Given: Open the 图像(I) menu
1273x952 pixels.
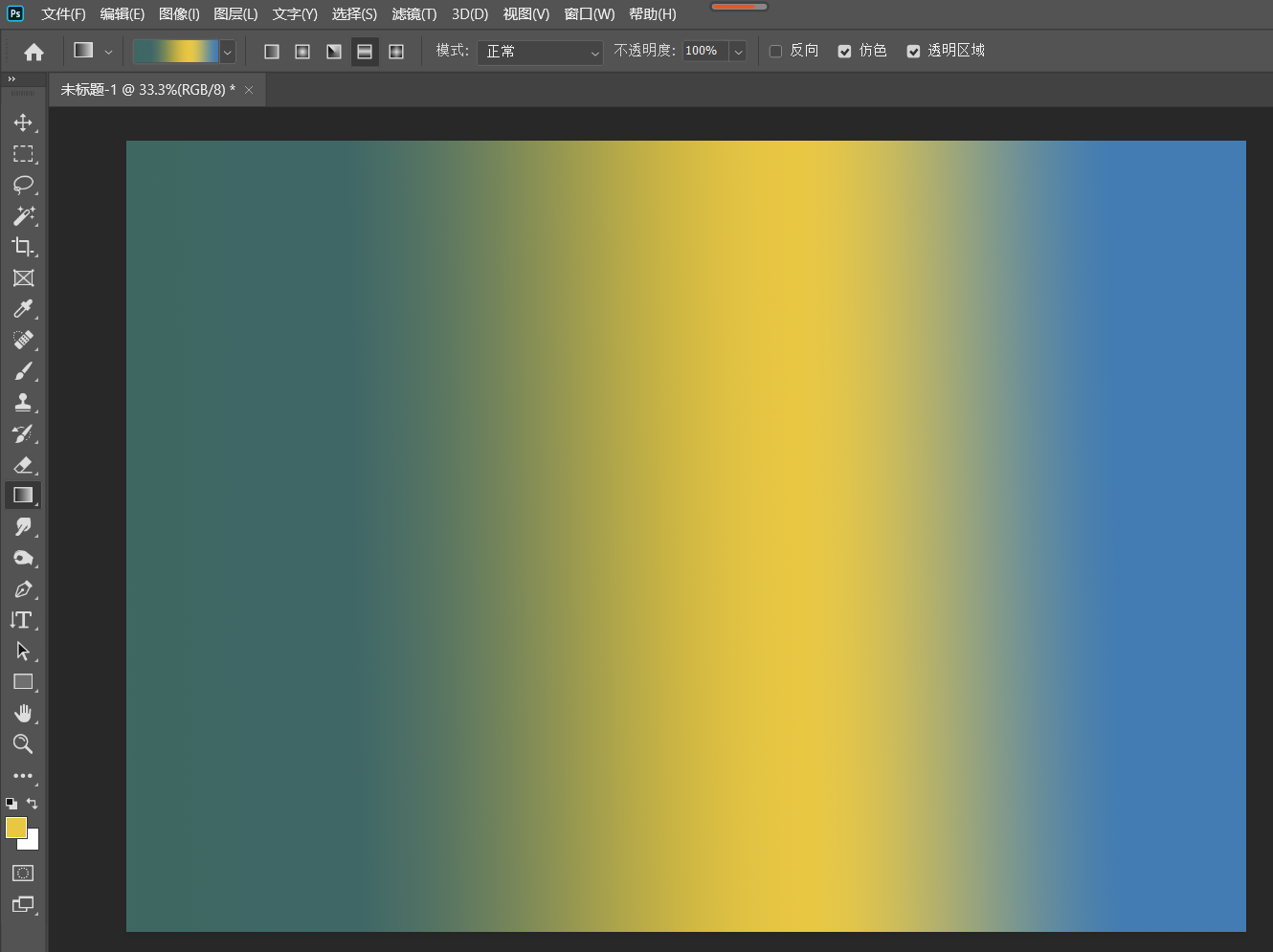Looking at the screenshot, I should coord(179,14).
